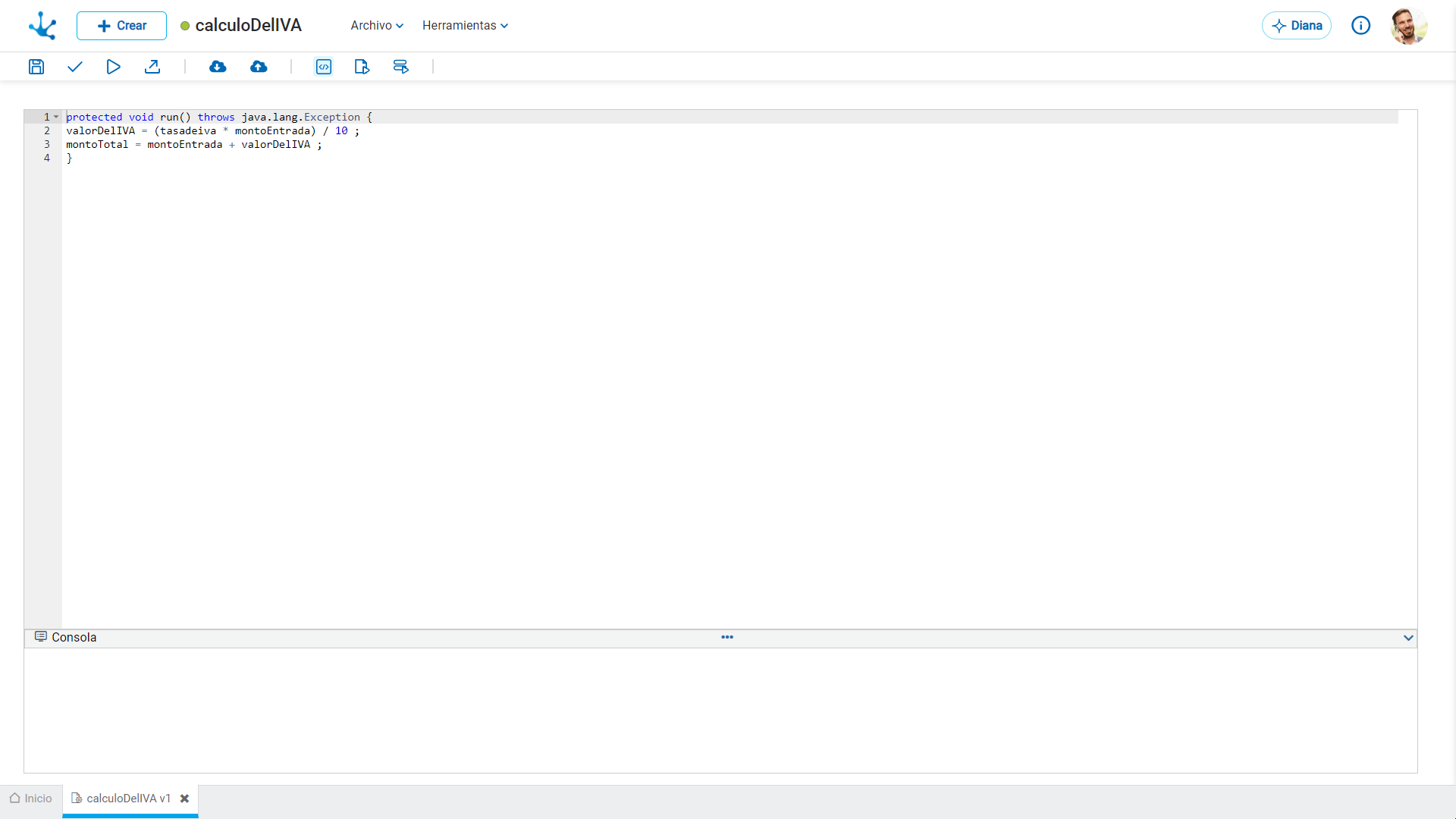Click the three-dot console resize handle

pyautogui.click(x=727, y=637)
